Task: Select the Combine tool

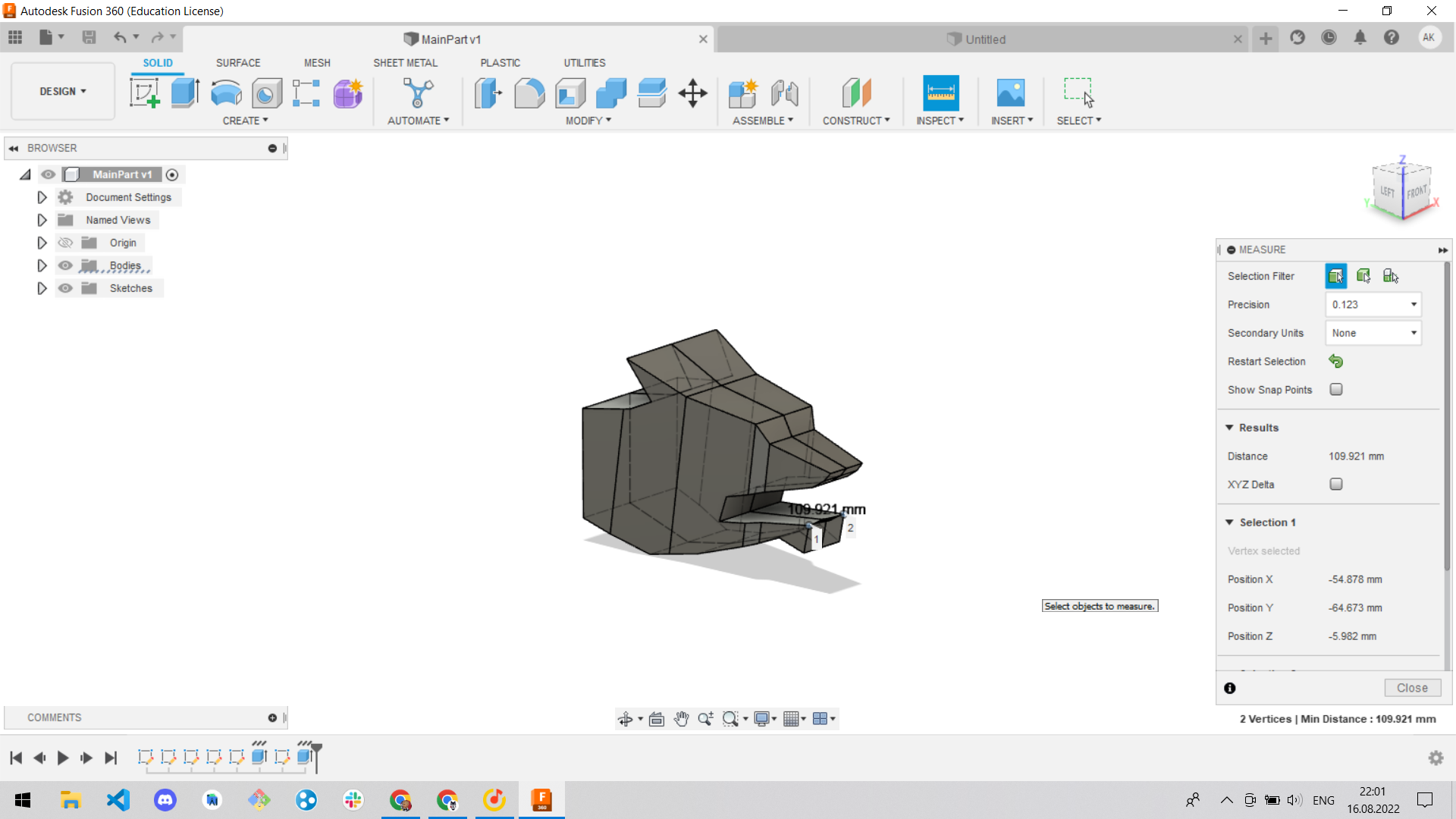Action: pos(611,93)
